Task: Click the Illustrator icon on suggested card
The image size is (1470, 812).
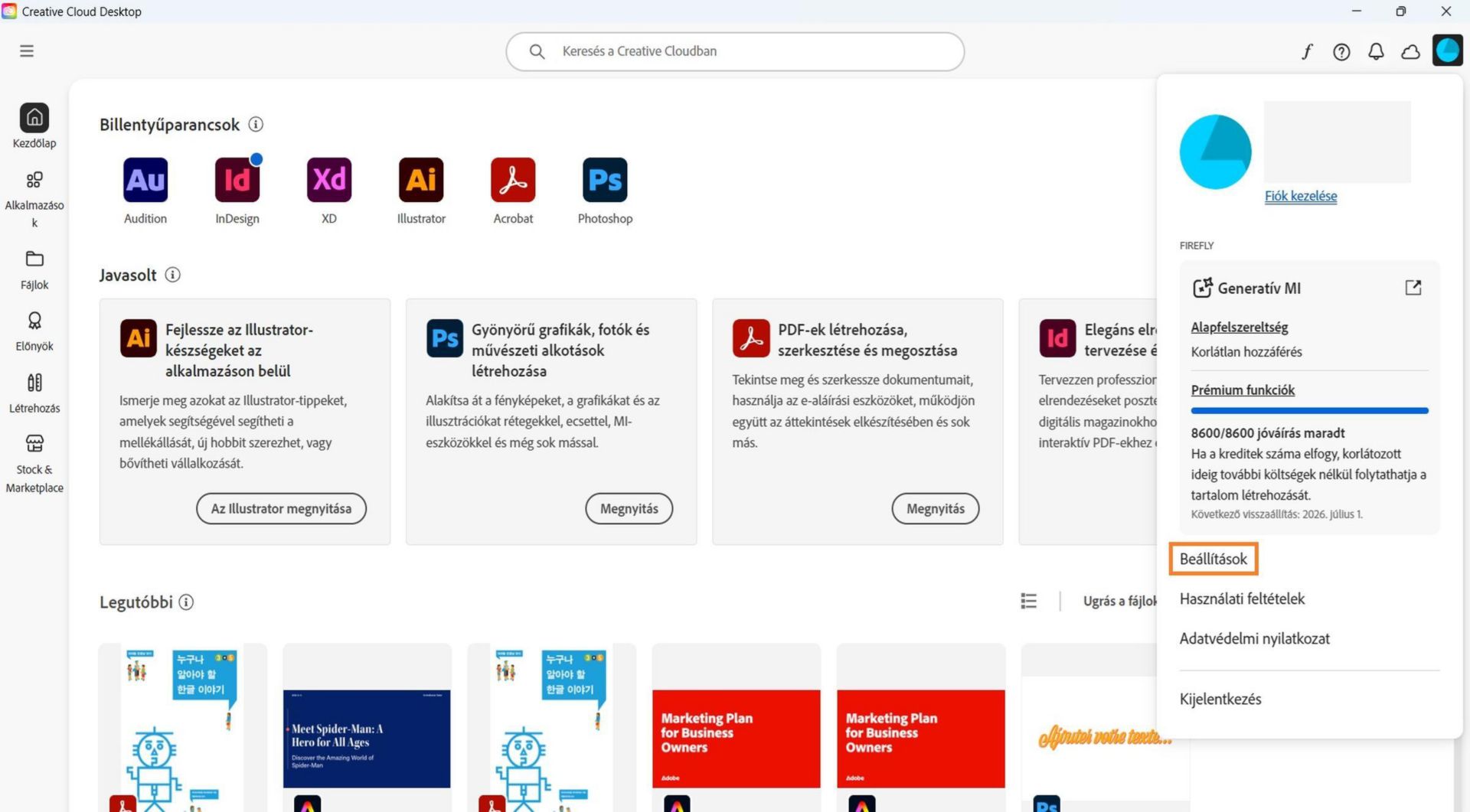Action: [139, 338]
